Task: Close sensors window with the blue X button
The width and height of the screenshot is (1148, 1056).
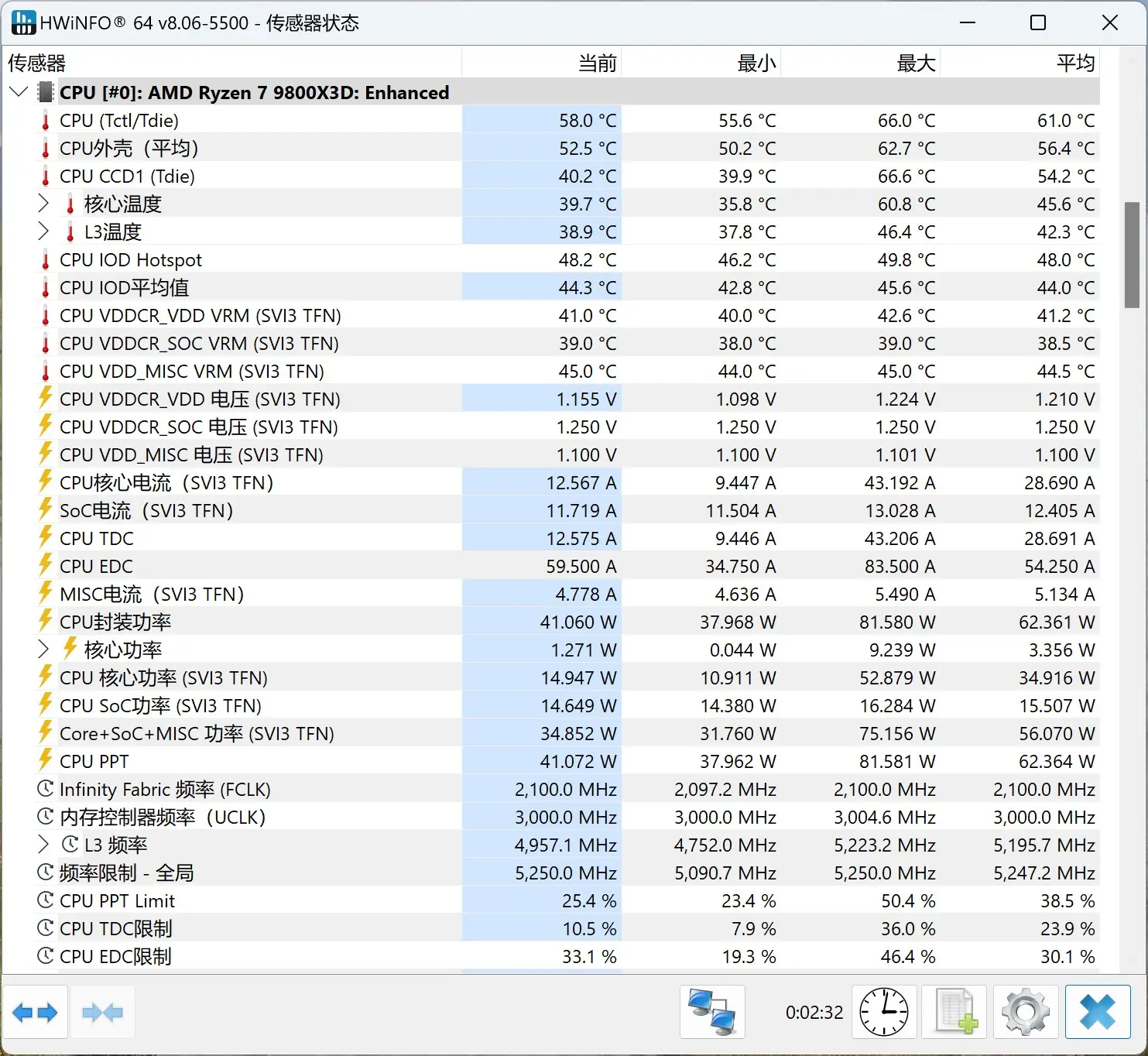Action: coord(1098,1012)
